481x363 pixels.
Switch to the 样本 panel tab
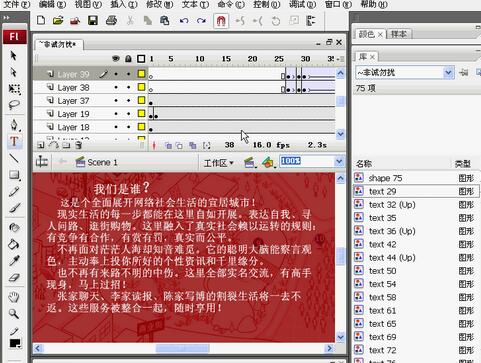coord(399,34)
